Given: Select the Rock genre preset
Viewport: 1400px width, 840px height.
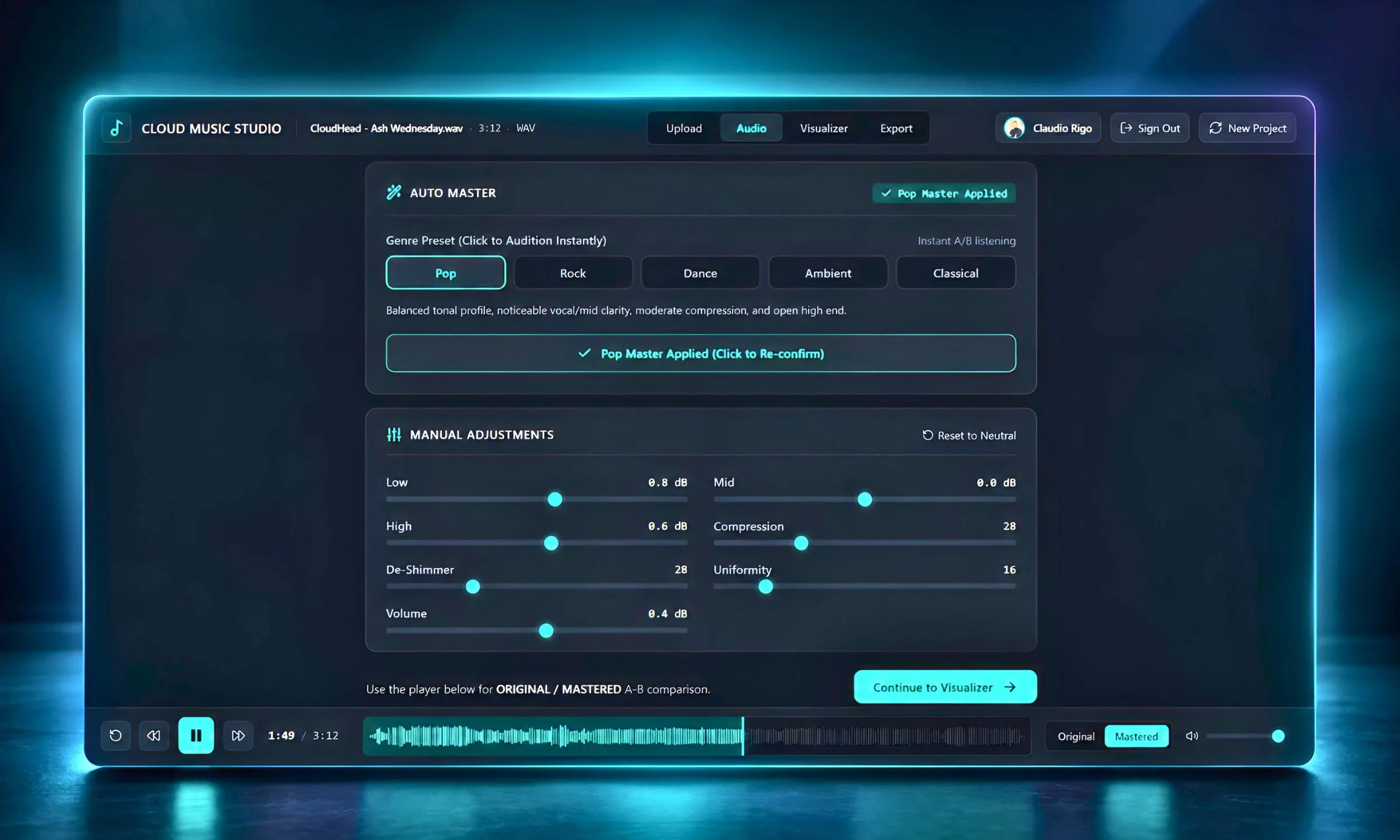Looking at the screenshot, I should click(x=573, y=273).
